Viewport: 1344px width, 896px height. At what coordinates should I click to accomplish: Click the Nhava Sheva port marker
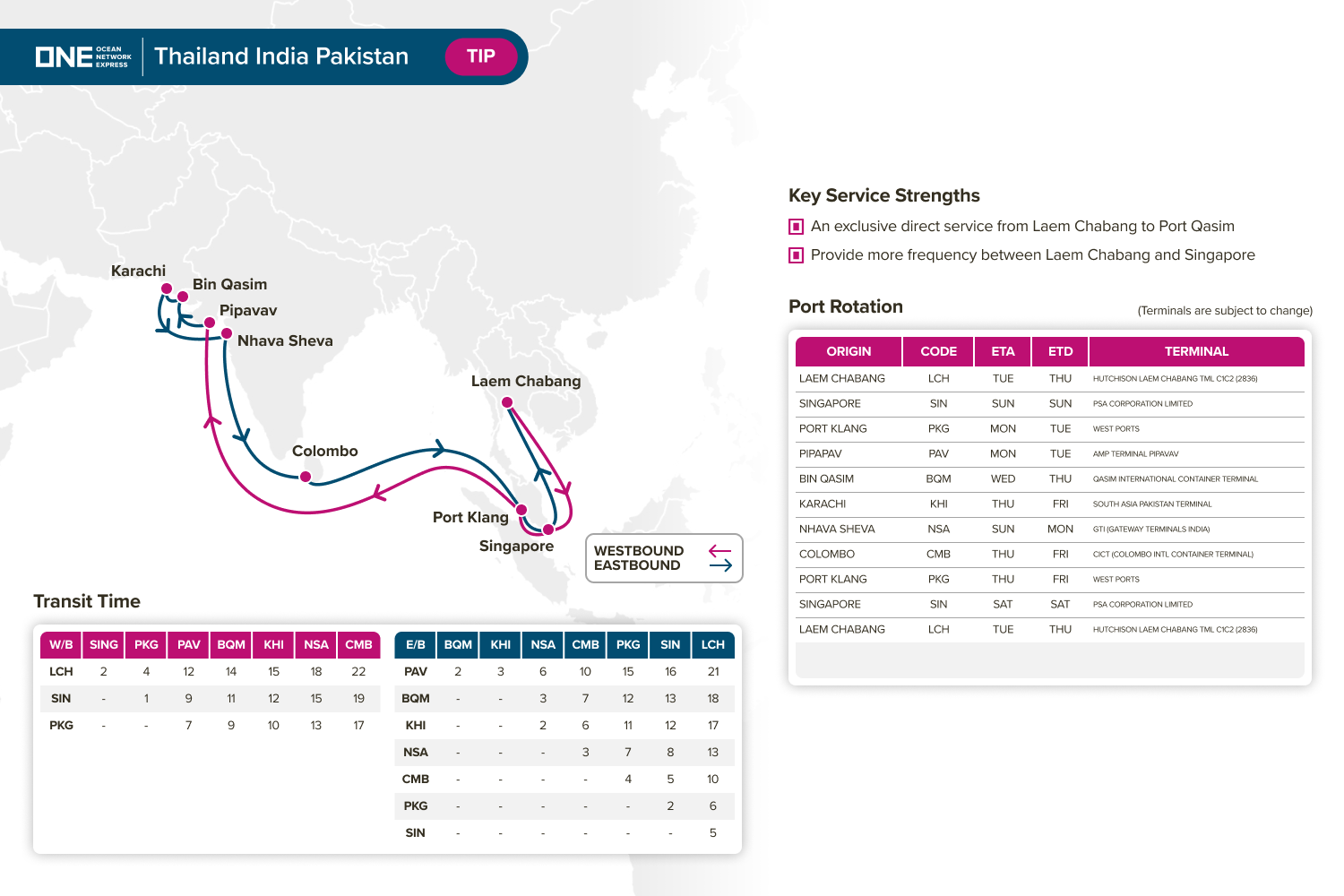[227, 333]
